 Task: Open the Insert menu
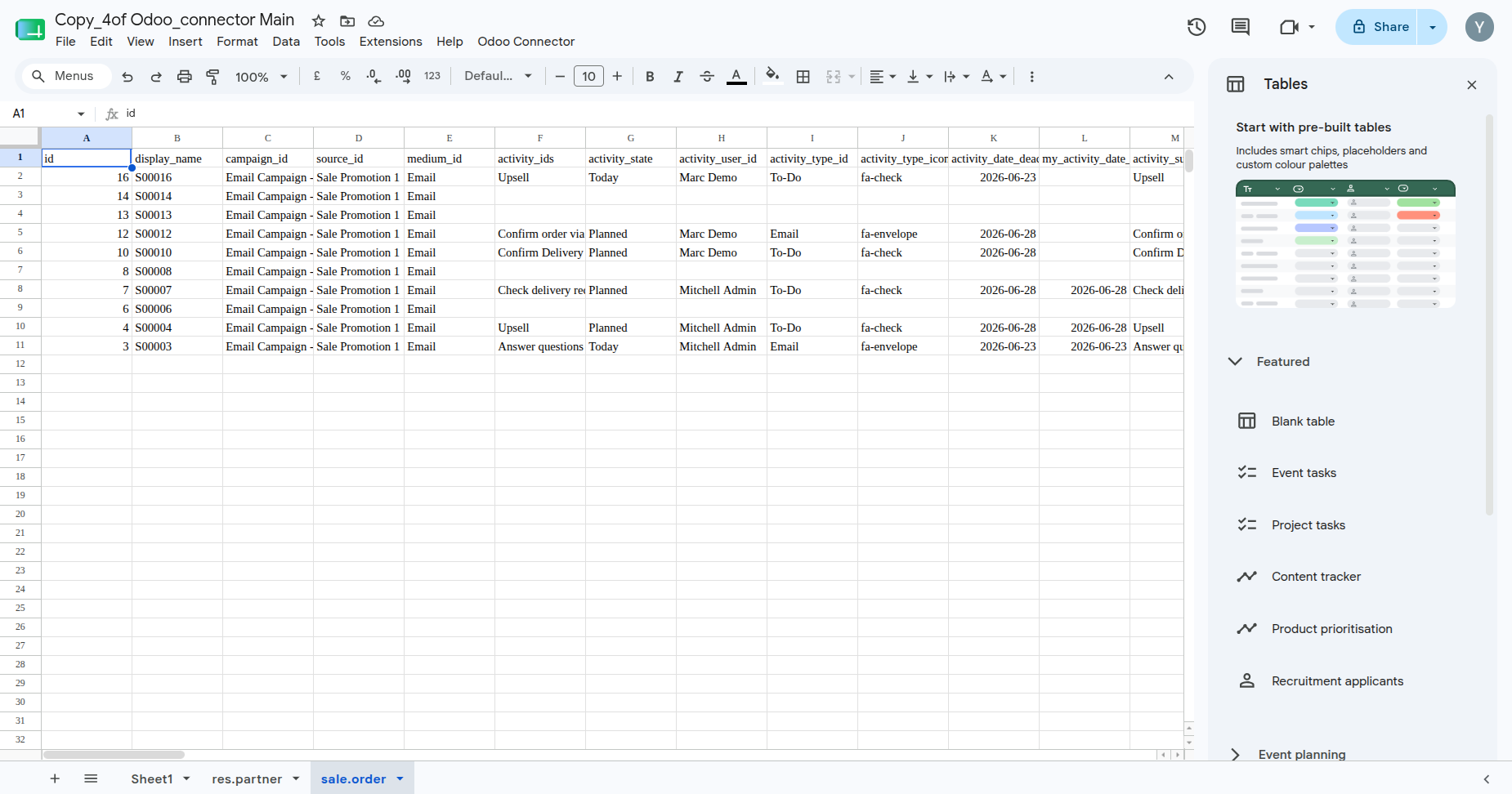pos(186,42)
